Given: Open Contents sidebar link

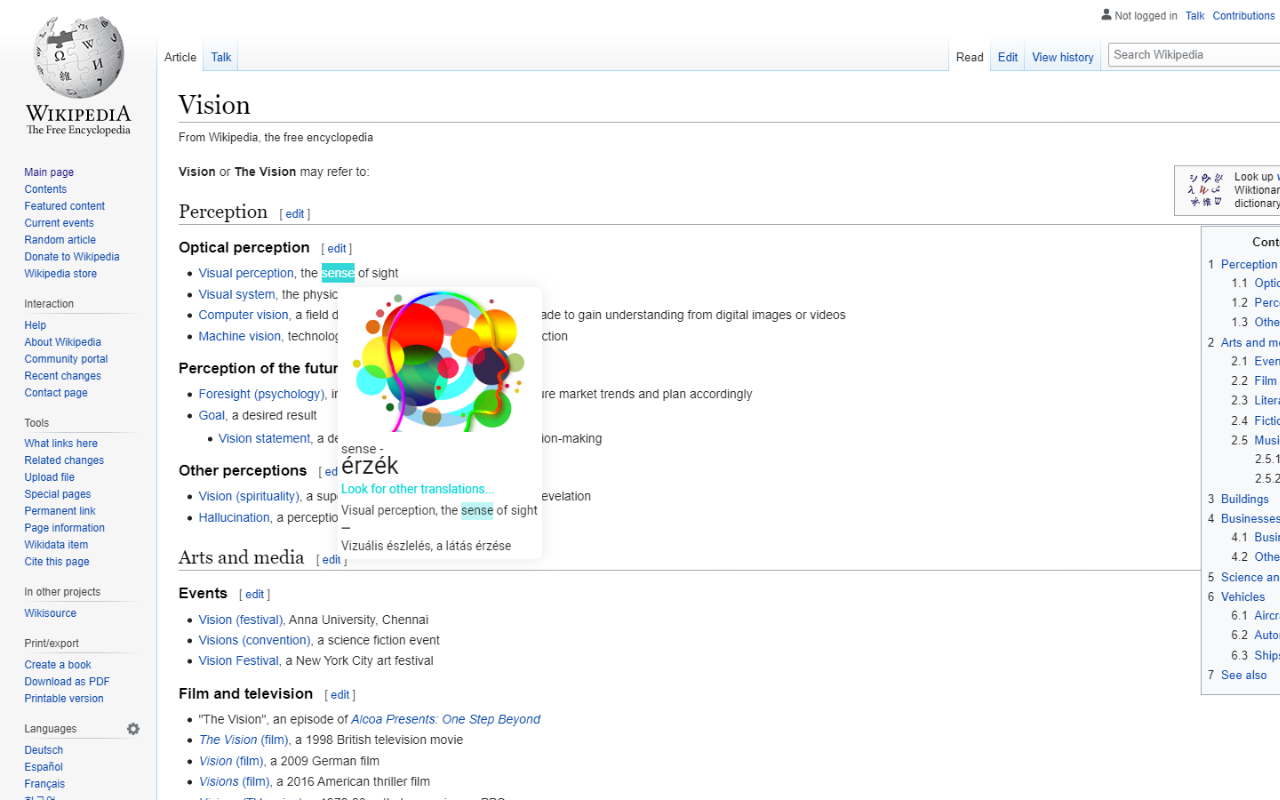Looking at the screenshot, I should [45, 189].
